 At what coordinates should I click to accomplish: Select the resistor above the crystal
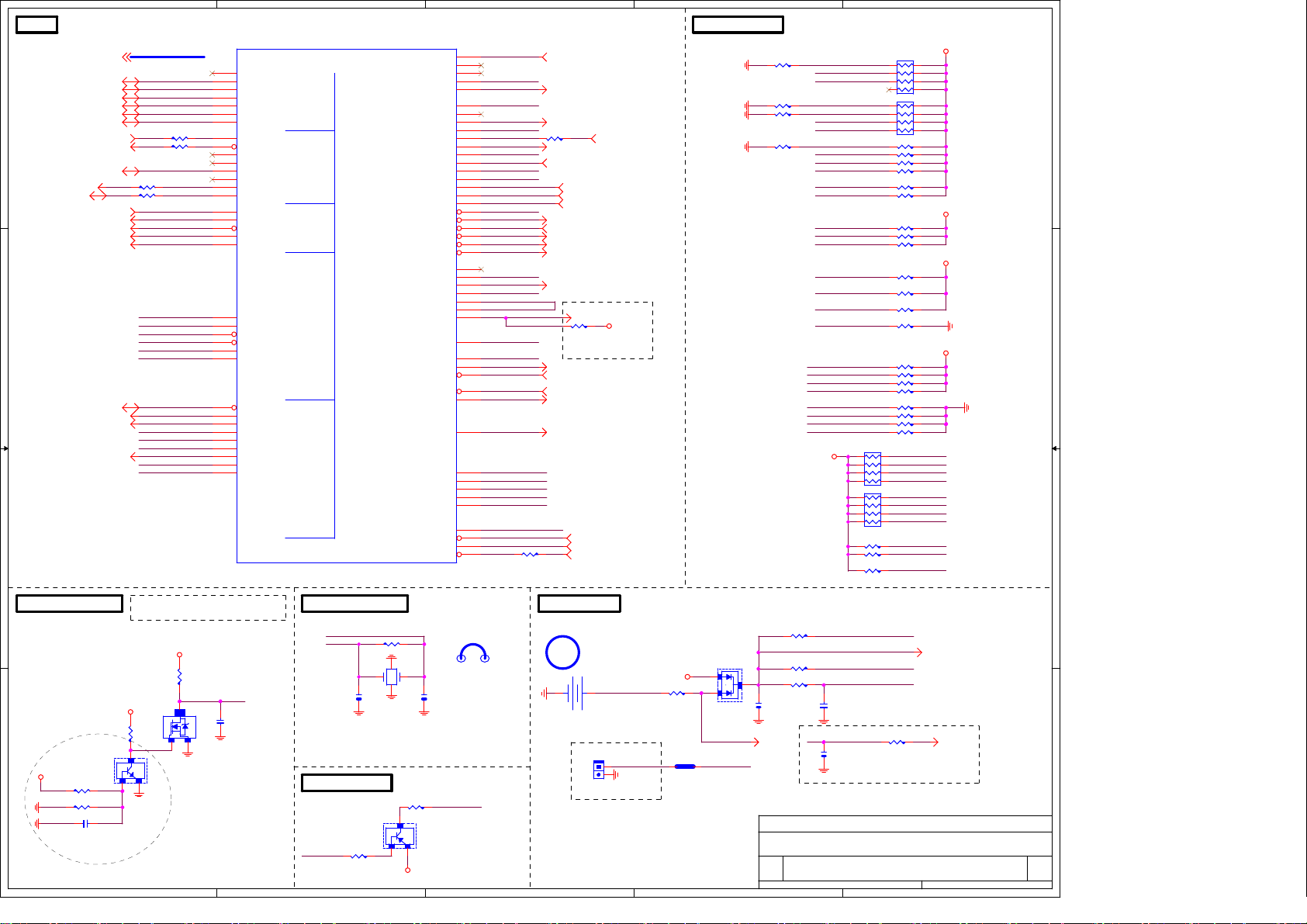tap(392, 644)
